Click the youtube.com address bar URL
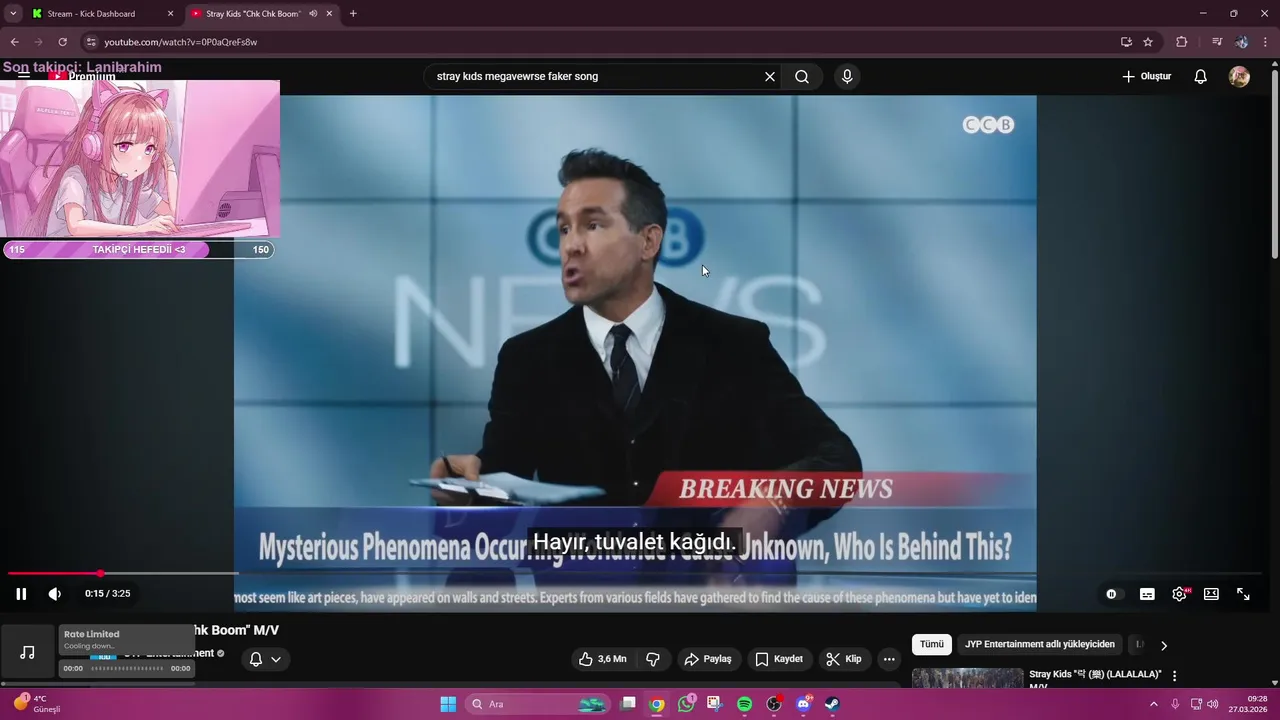This screenshot has width=1280, height=720. [181, 42]
